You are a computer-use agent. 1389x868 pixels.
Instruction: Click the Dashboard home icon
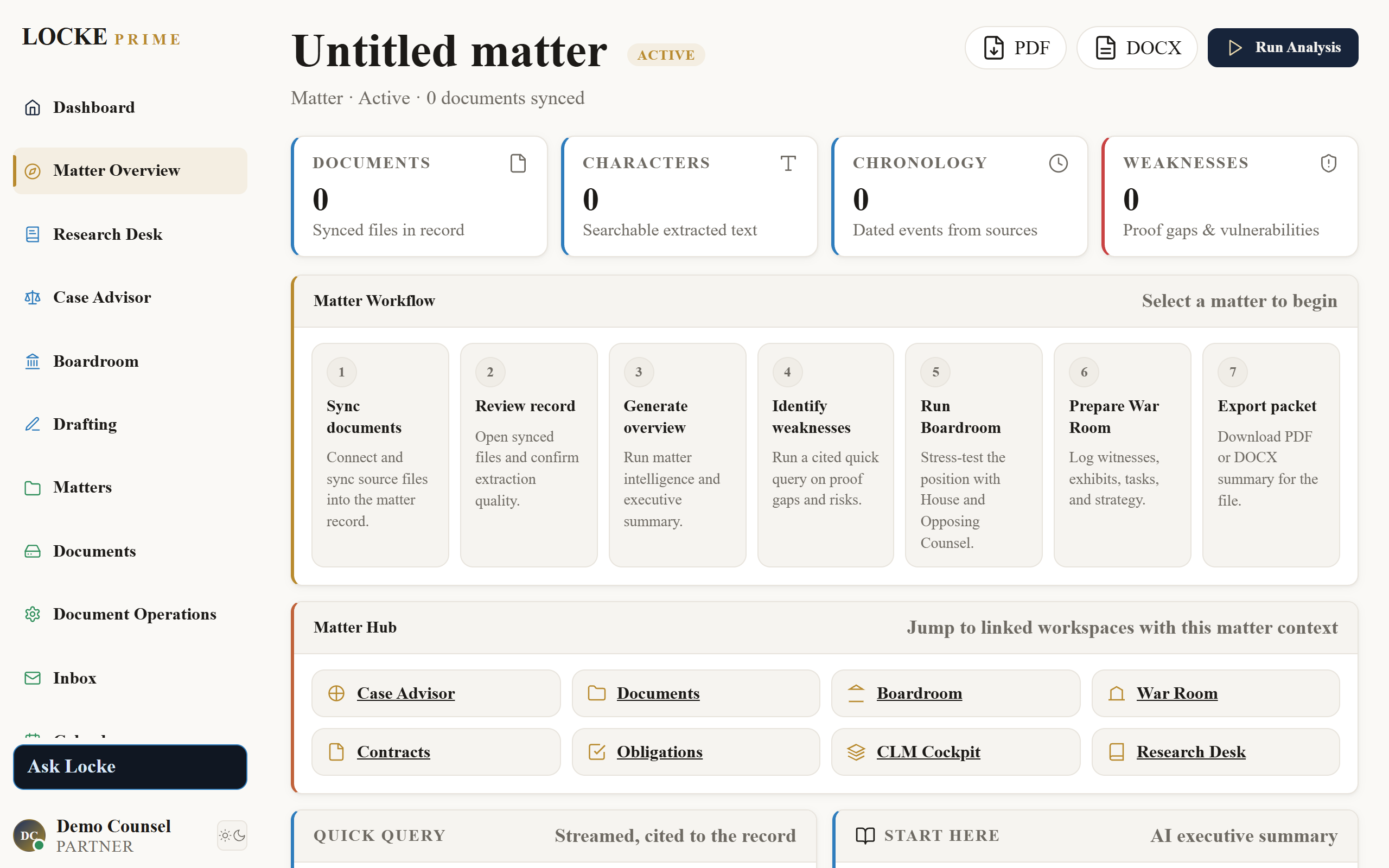click(x=33, y=107)
